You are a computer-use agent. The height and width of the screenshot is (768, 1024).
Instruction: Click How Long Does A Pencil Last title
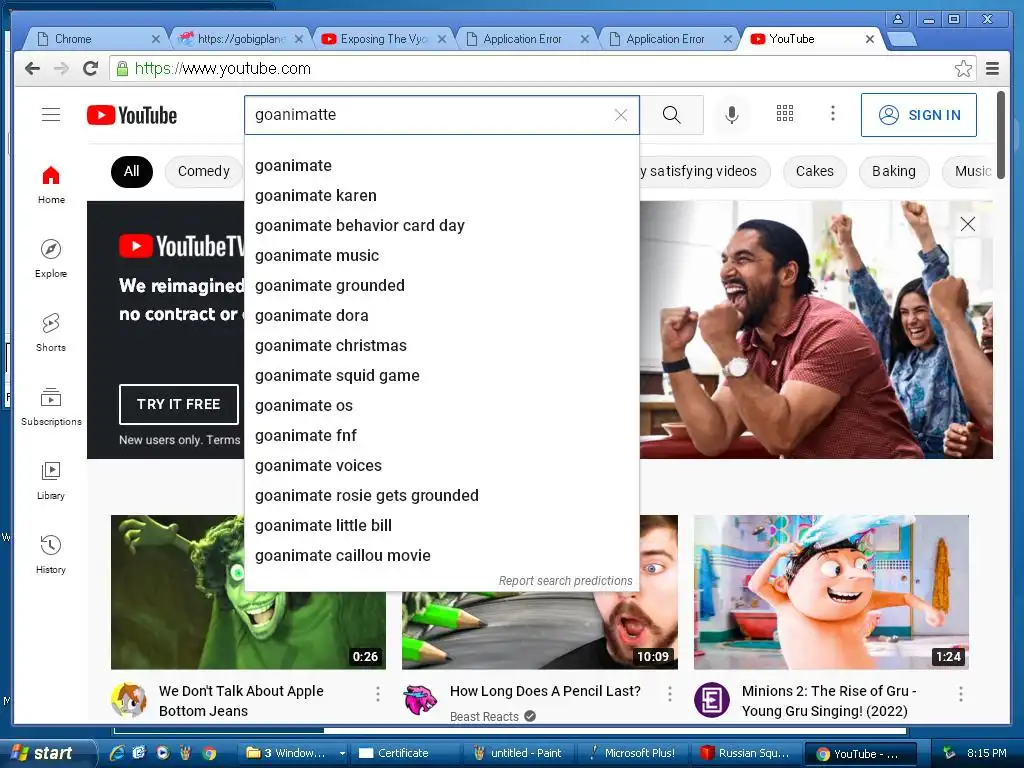coord(545,691)
